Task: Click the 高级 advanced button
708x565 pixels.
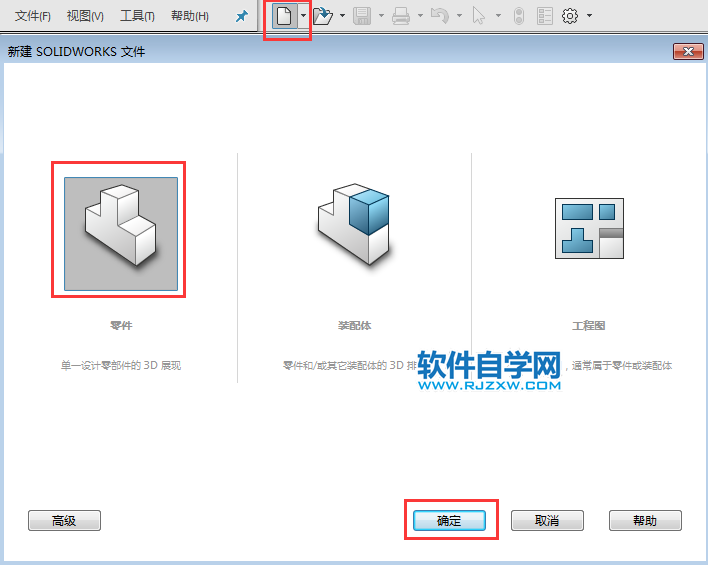Action: (65, 521)
